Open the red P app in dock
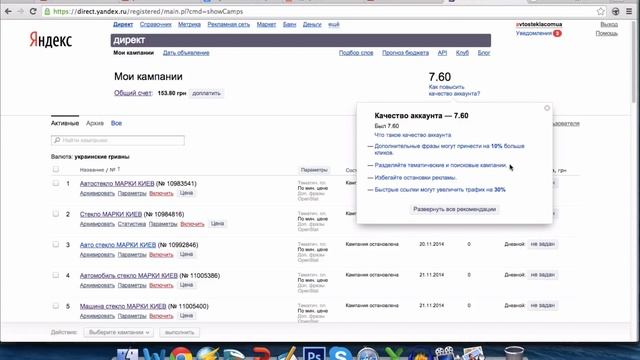Image resolution: width=640 pixels, height=360 pixels. tap(261, 354)
